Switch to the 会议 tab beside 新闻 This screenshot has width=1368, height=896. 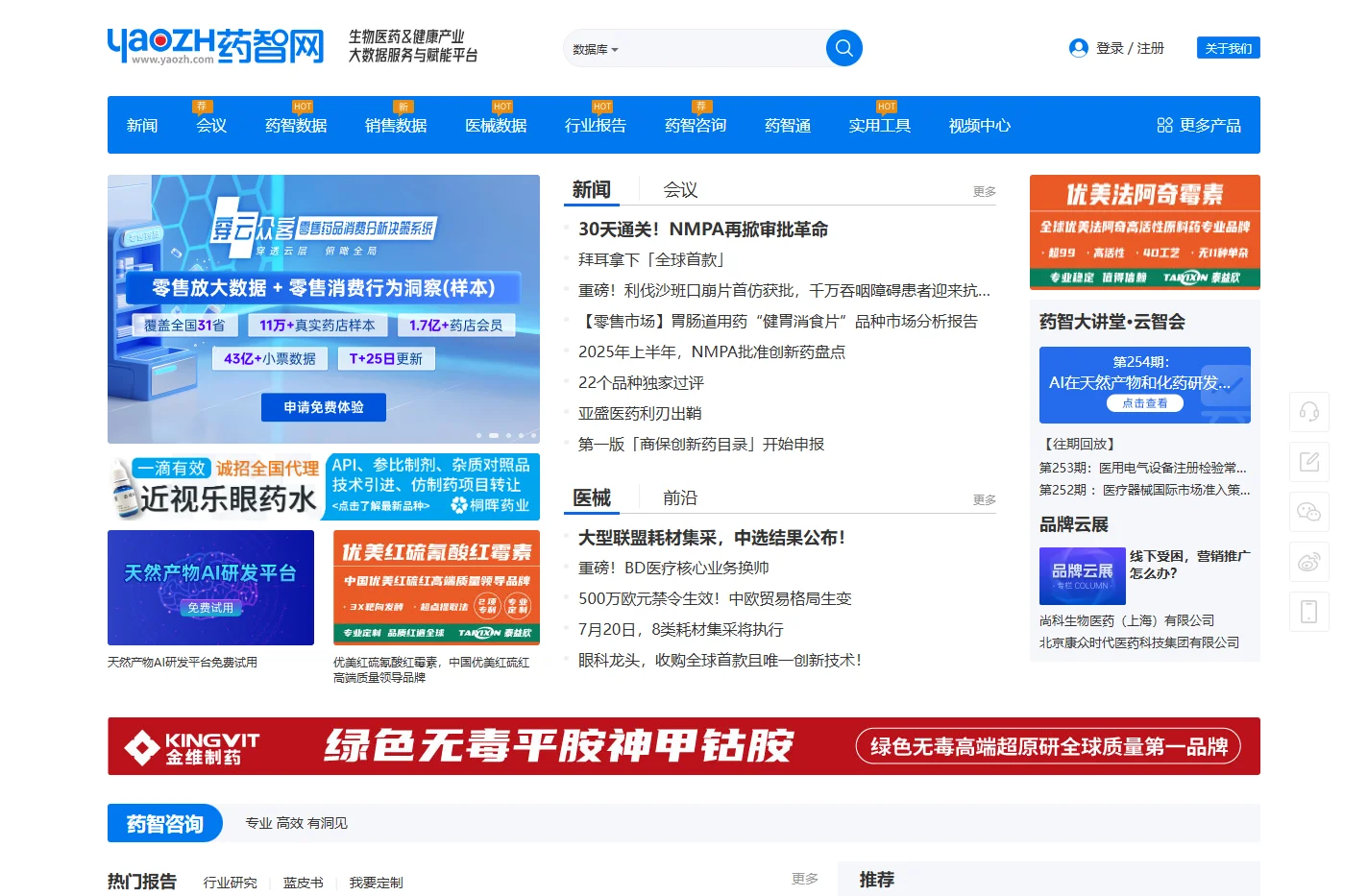tap(680, 190)
